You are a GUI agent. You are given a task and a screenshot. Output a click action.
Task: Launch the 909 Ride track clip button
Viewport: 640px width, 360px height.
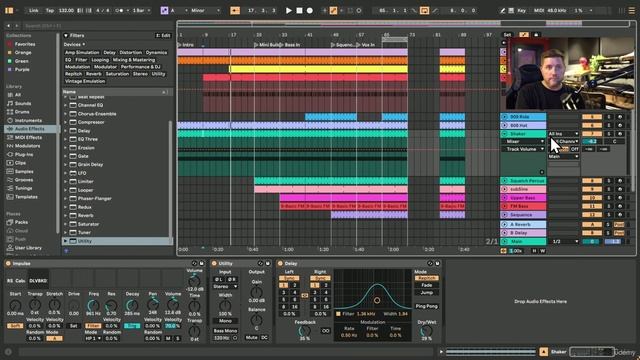coord(504,117)
